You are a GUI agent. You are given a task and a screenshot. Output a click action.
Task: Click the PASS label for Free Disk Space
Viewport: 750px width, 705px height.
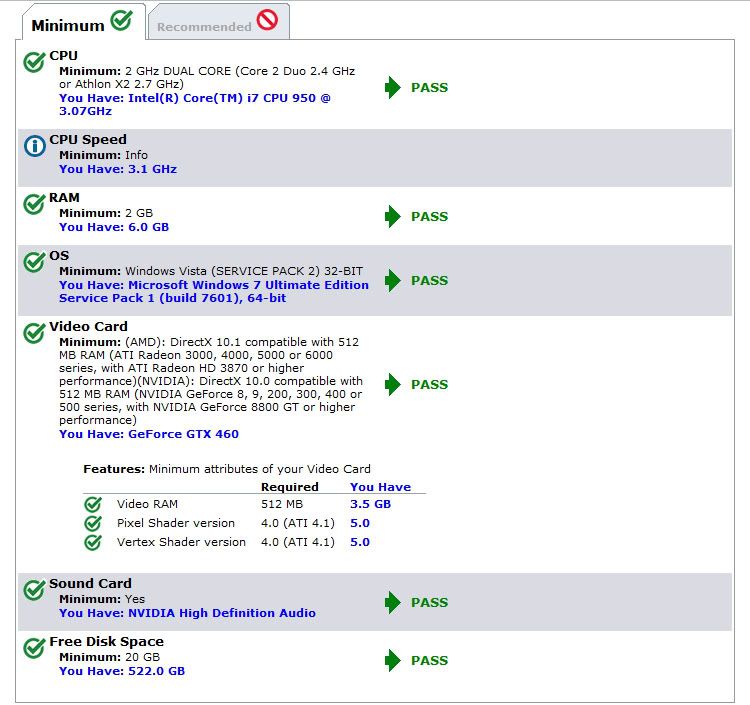pos(429,661)
